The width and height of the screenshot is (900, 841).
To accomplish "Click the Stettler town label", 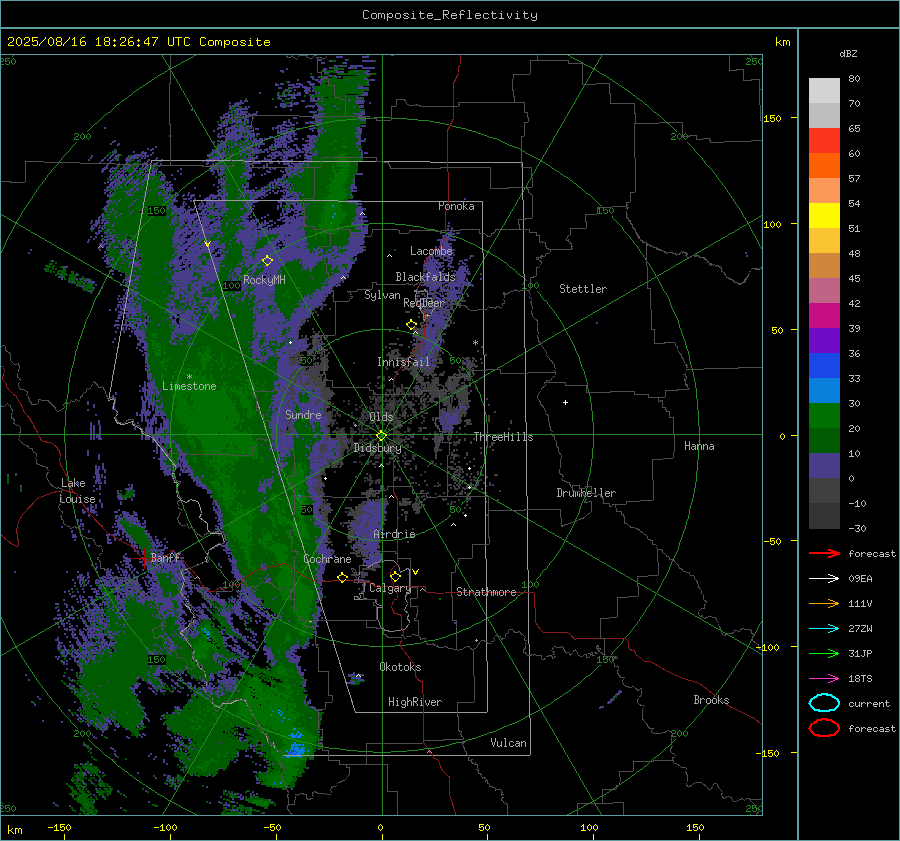I will pos(583,289).
